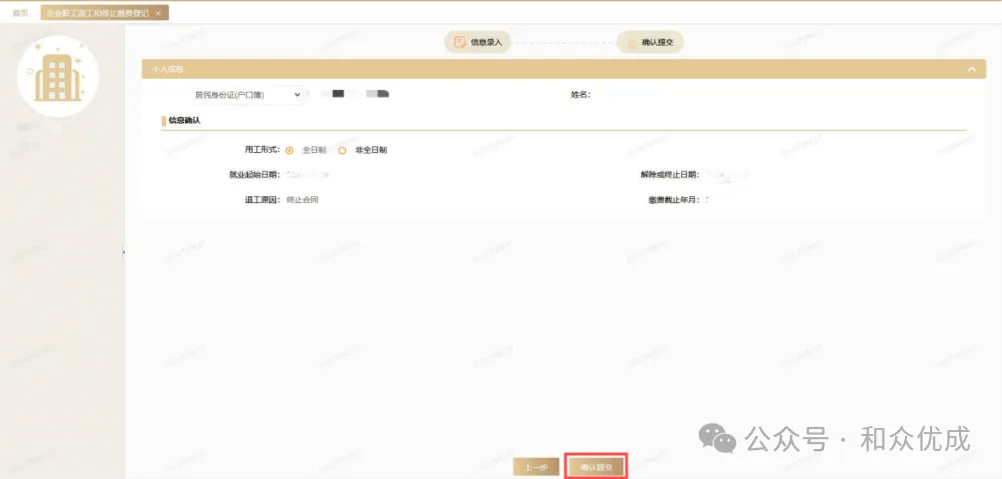Toggle the sidebar collapse handle
The height and width of the screenshot is (479, 1002).
(123, 252)
